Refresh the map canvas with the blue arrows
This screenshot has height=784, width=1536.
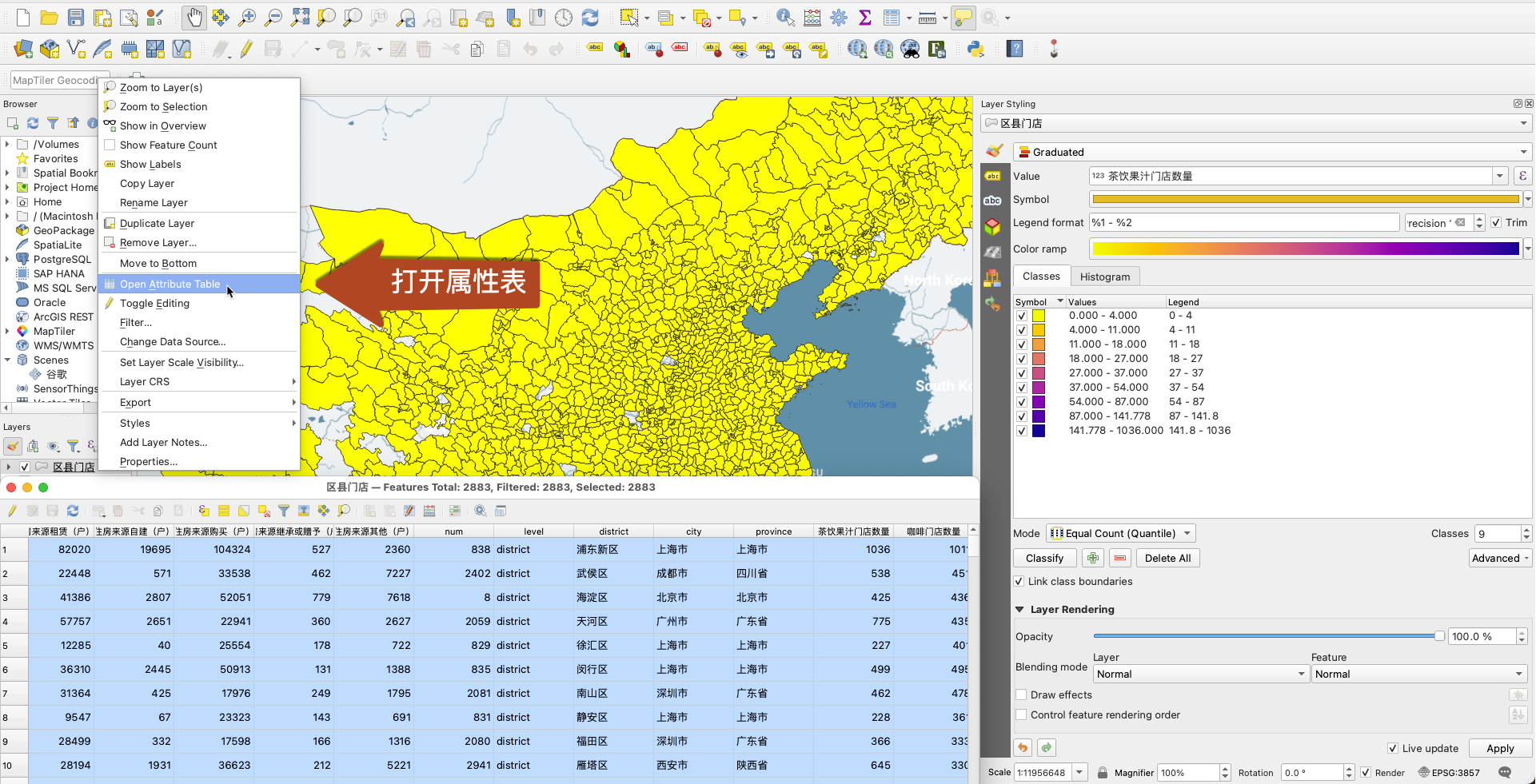click(x=590, y=18)
